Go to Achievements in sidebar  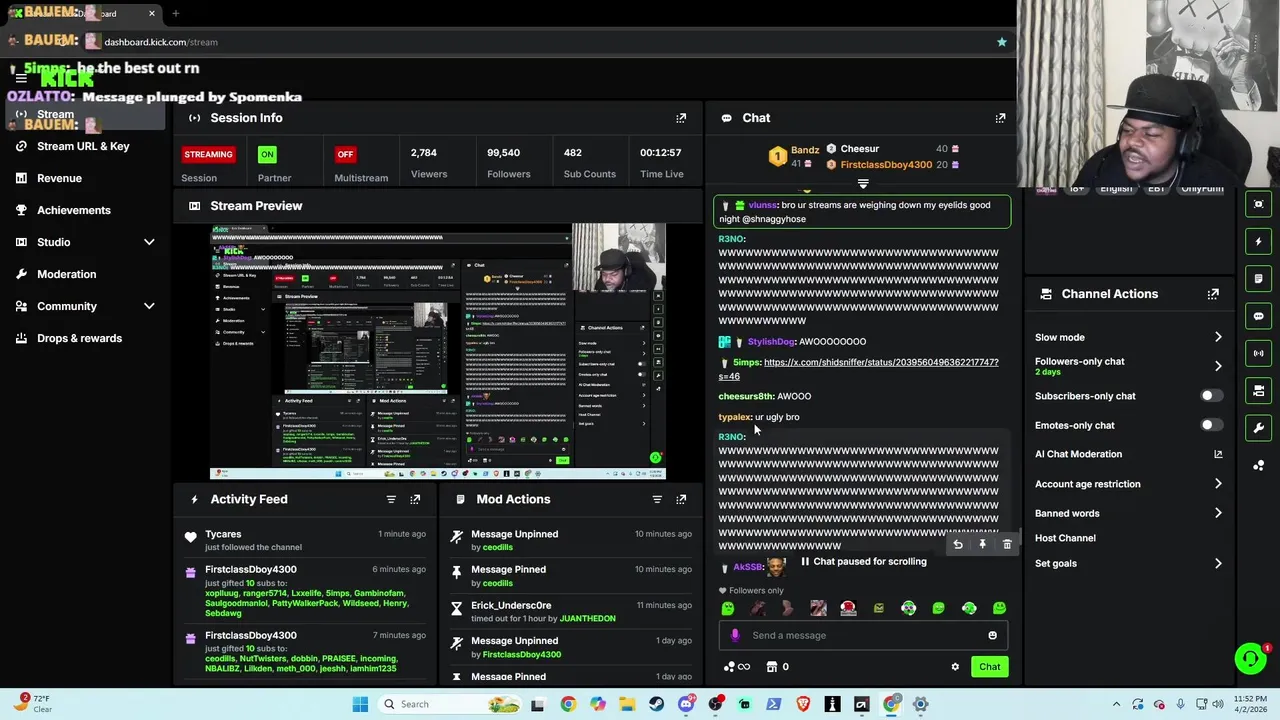pos(74,210)
